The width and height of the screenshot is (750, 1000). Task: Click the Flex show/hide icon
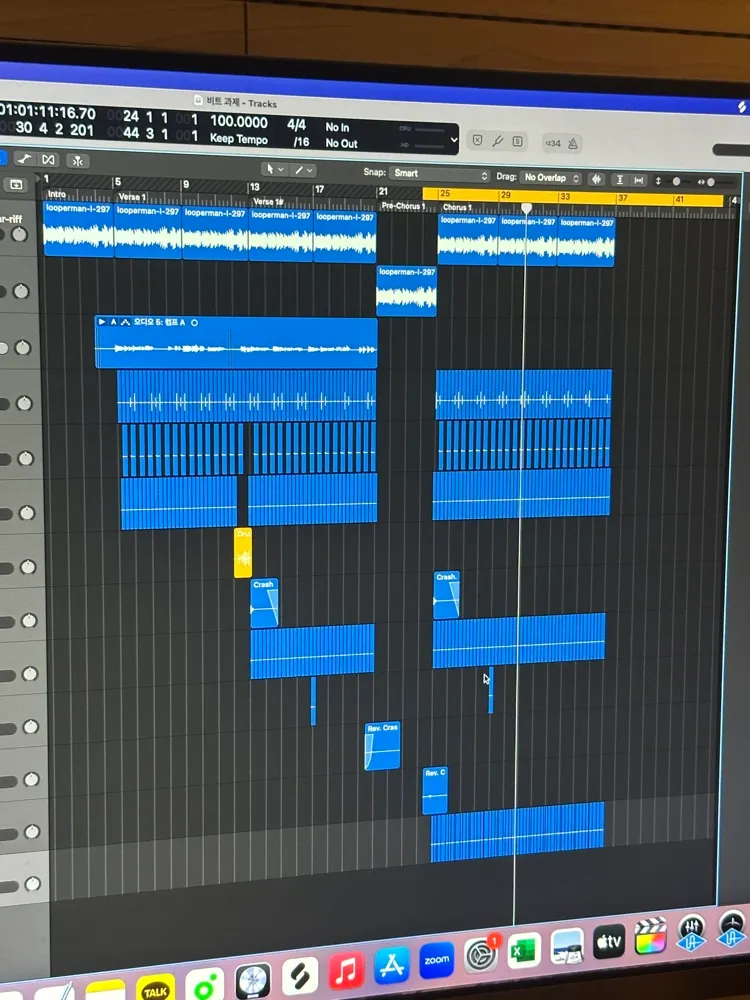(48, 159)
